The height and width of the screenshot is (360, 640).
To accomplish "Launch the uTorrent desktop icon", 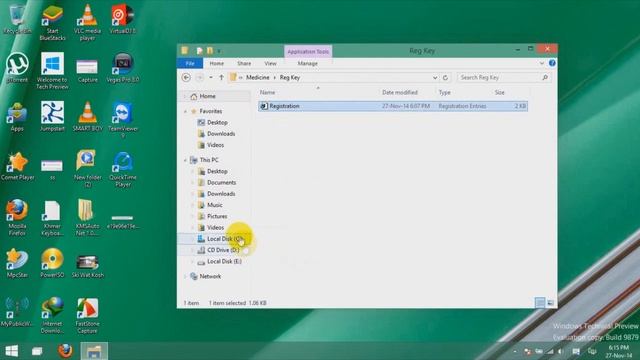I will pyautogui.click(x=17, y=68).
